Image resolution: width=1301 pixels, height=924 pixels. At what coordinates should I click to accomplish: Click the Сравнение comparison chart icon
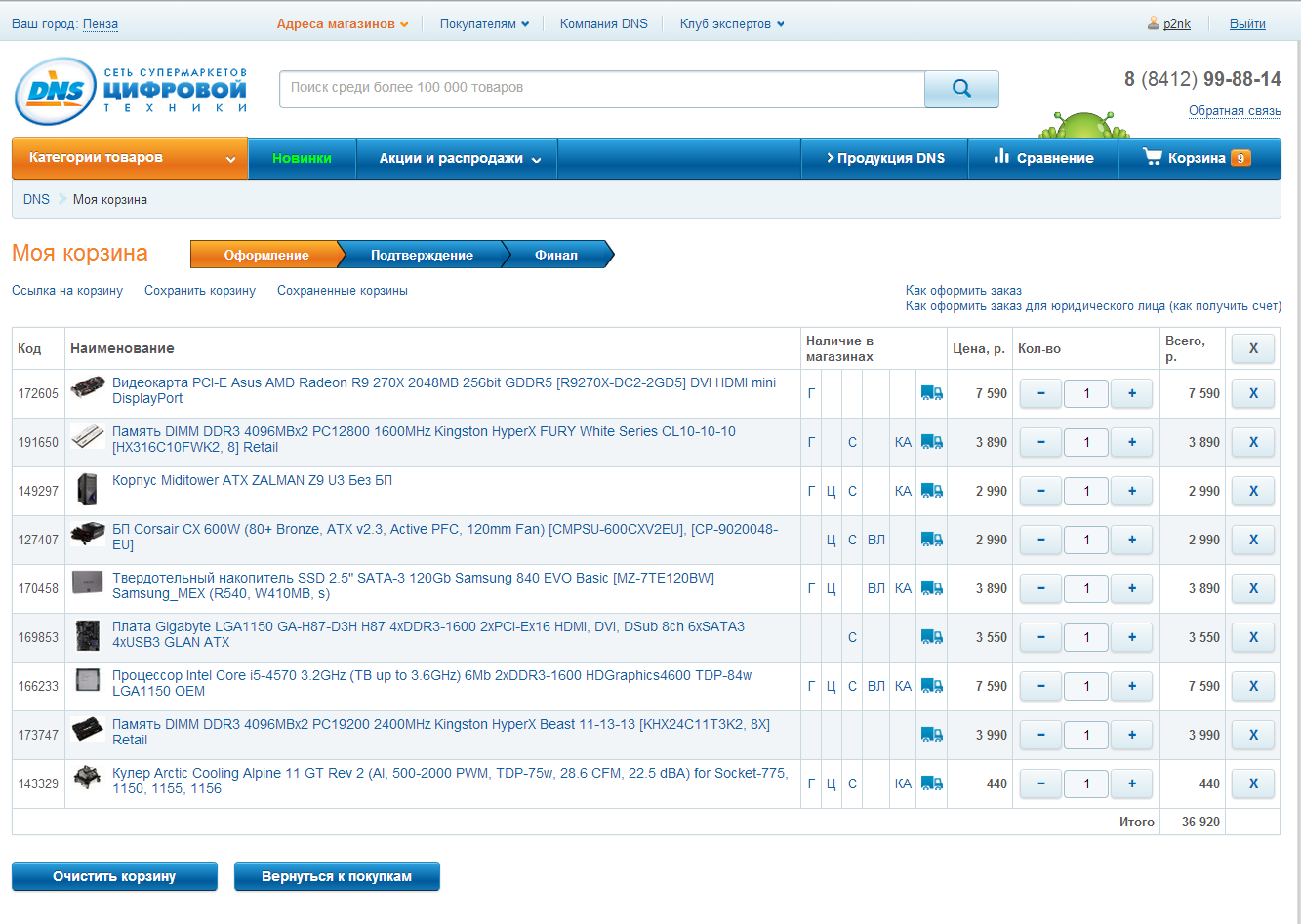(1001, 157)
